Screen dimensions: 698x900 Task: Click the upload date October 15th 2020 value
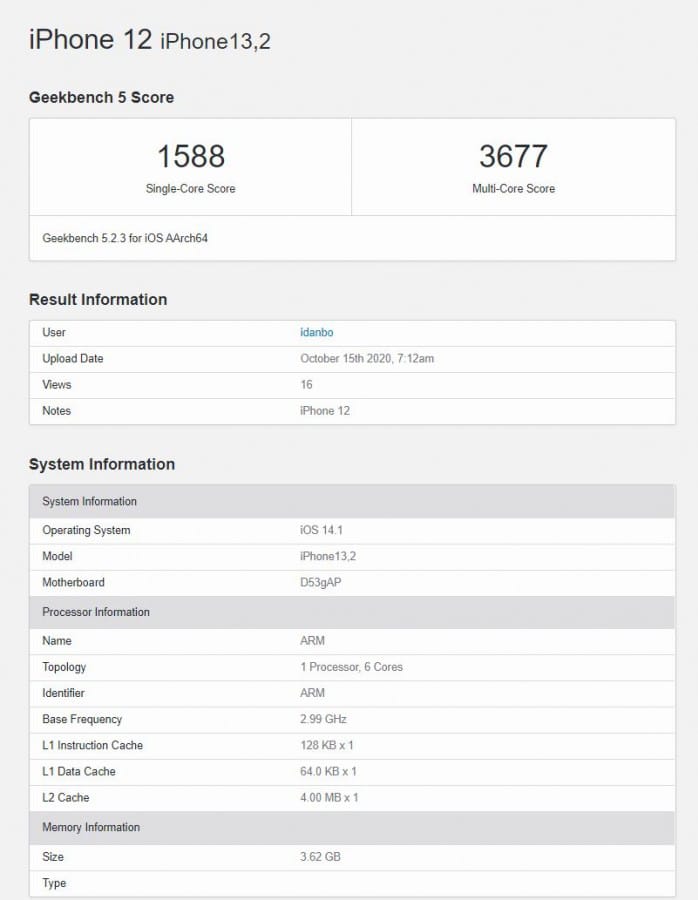pos(366,358)
